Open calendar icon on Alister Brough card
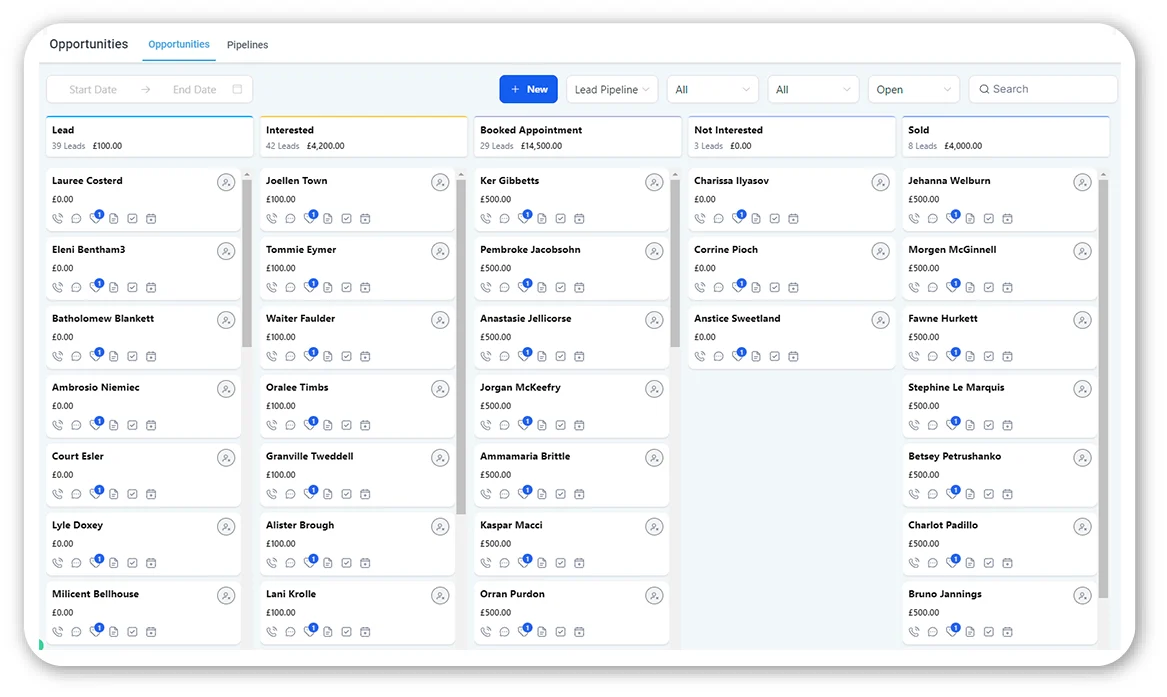1167x697 pixels. [x=365, y=563]
